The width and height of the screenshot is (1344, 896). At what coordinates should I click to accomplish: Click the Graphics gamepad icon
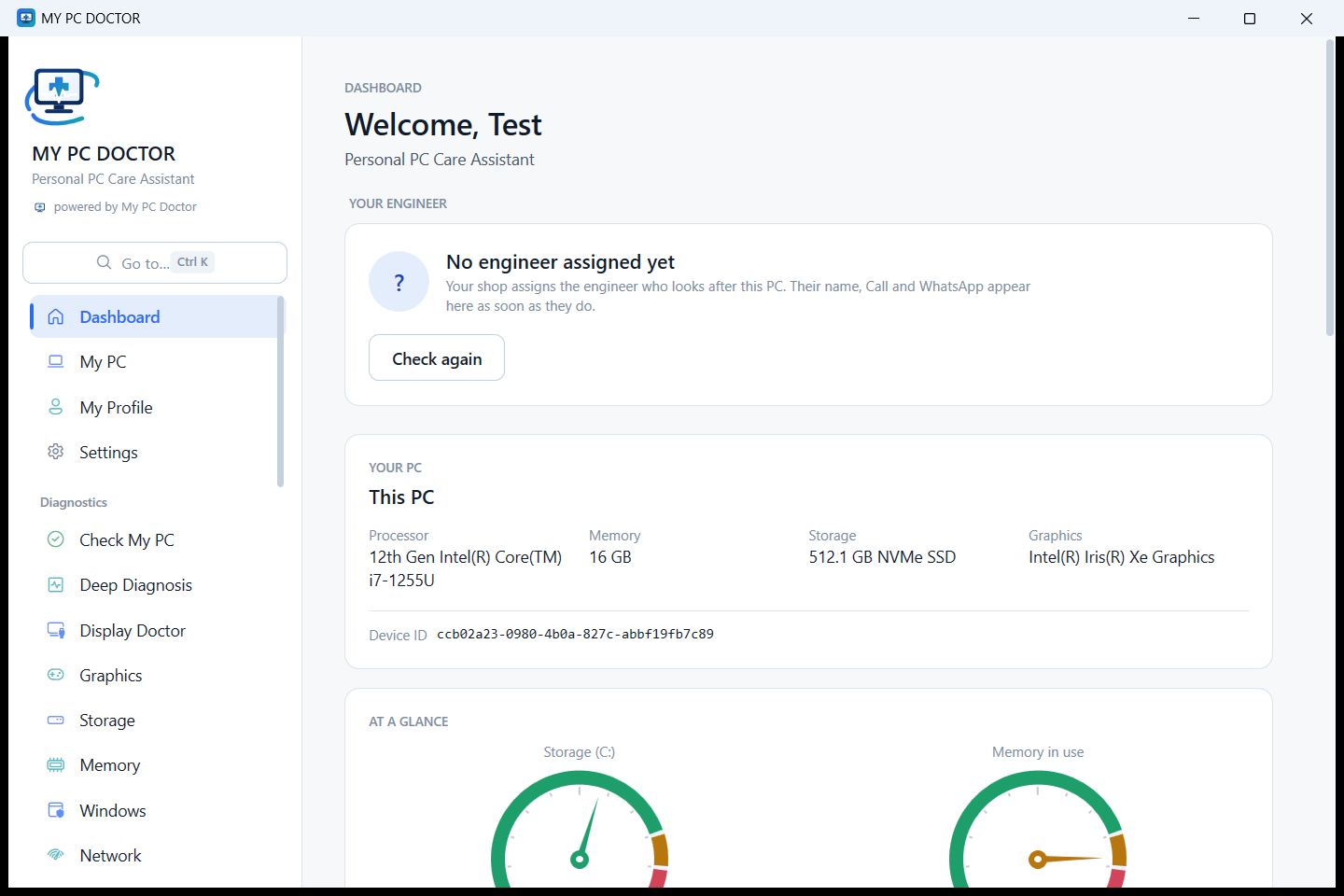tap(56, 675)
